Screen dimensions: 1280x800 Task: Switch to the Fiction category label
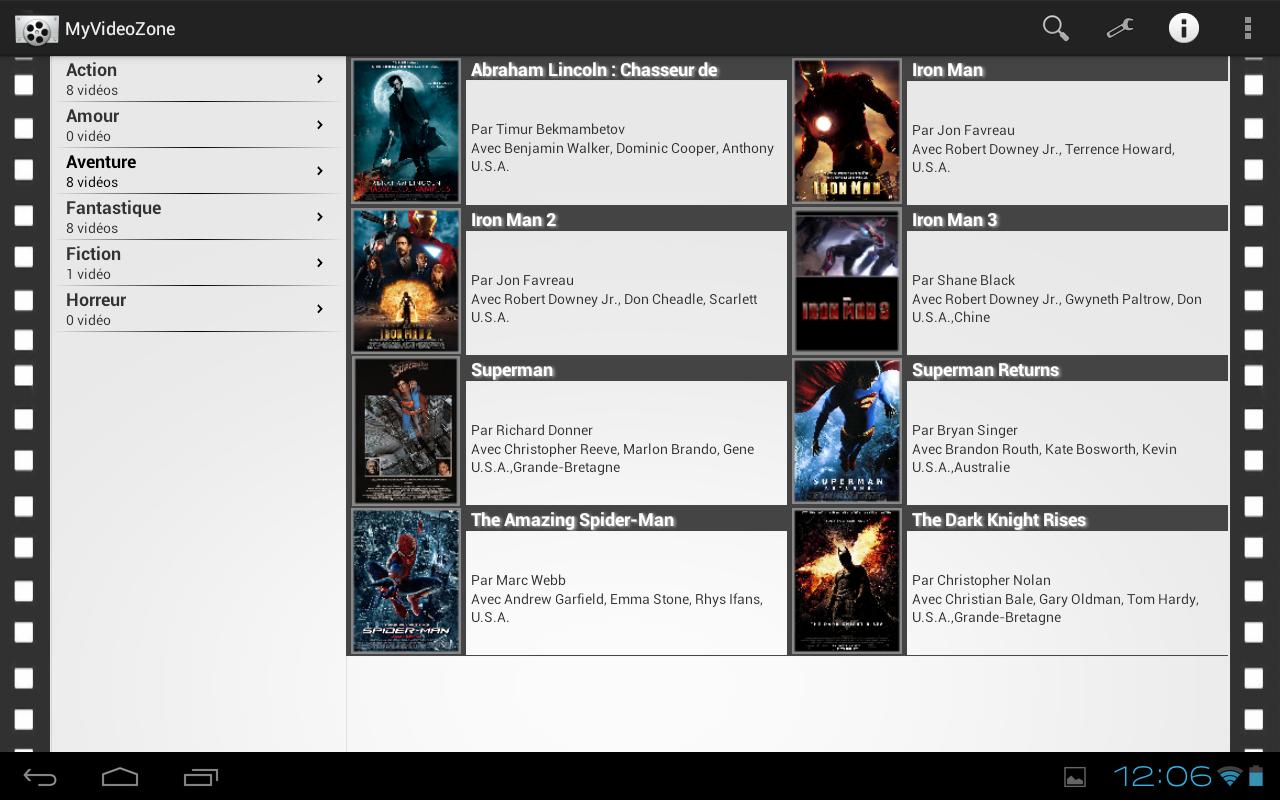93,254
